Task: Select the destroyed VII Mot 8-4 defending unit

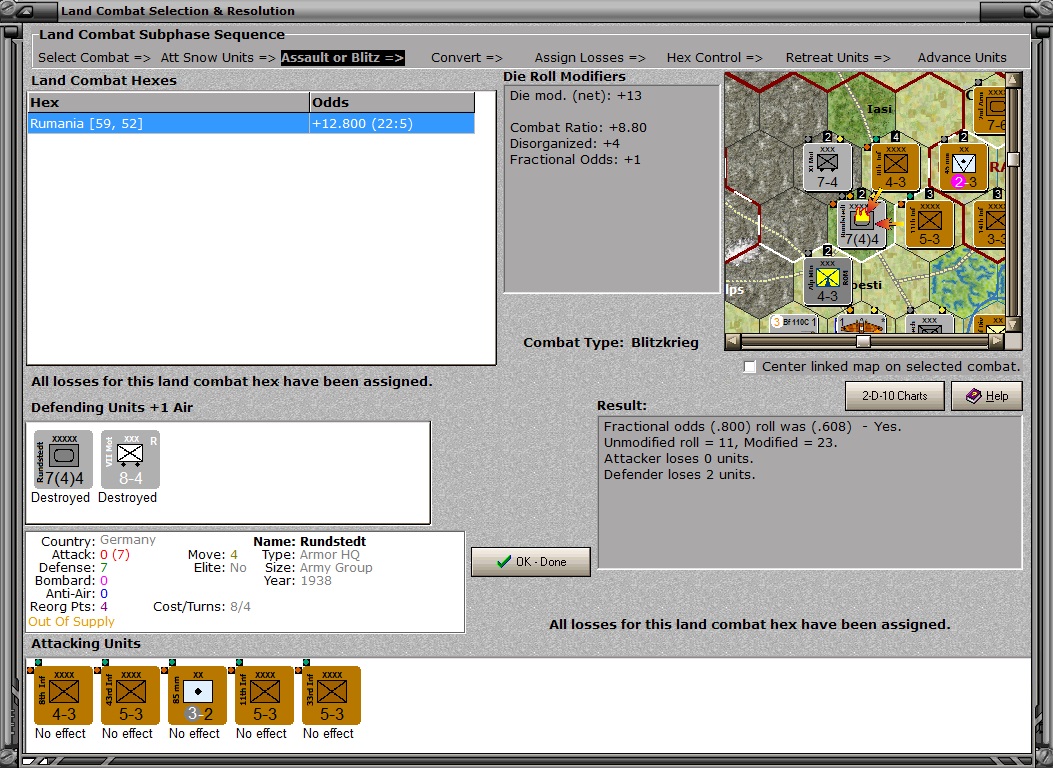Action: pos(130,460)
